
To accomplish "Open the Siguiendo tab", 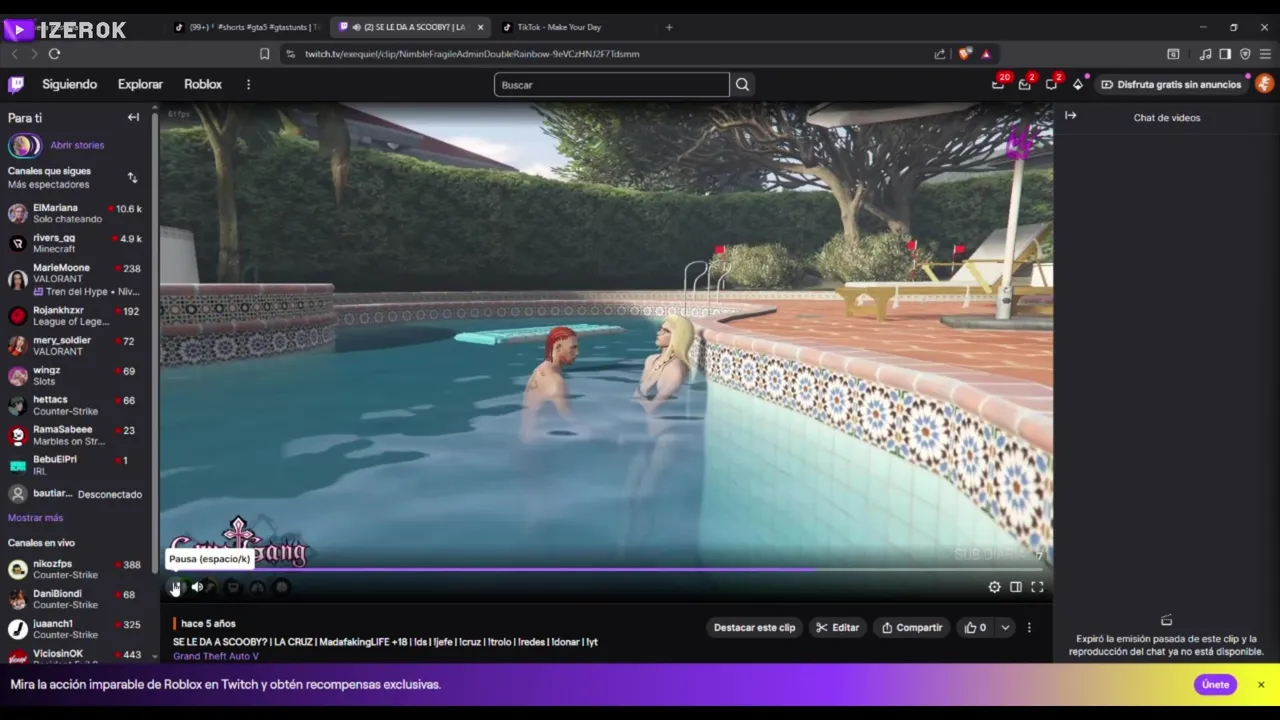I will click(x=70, y=84).
